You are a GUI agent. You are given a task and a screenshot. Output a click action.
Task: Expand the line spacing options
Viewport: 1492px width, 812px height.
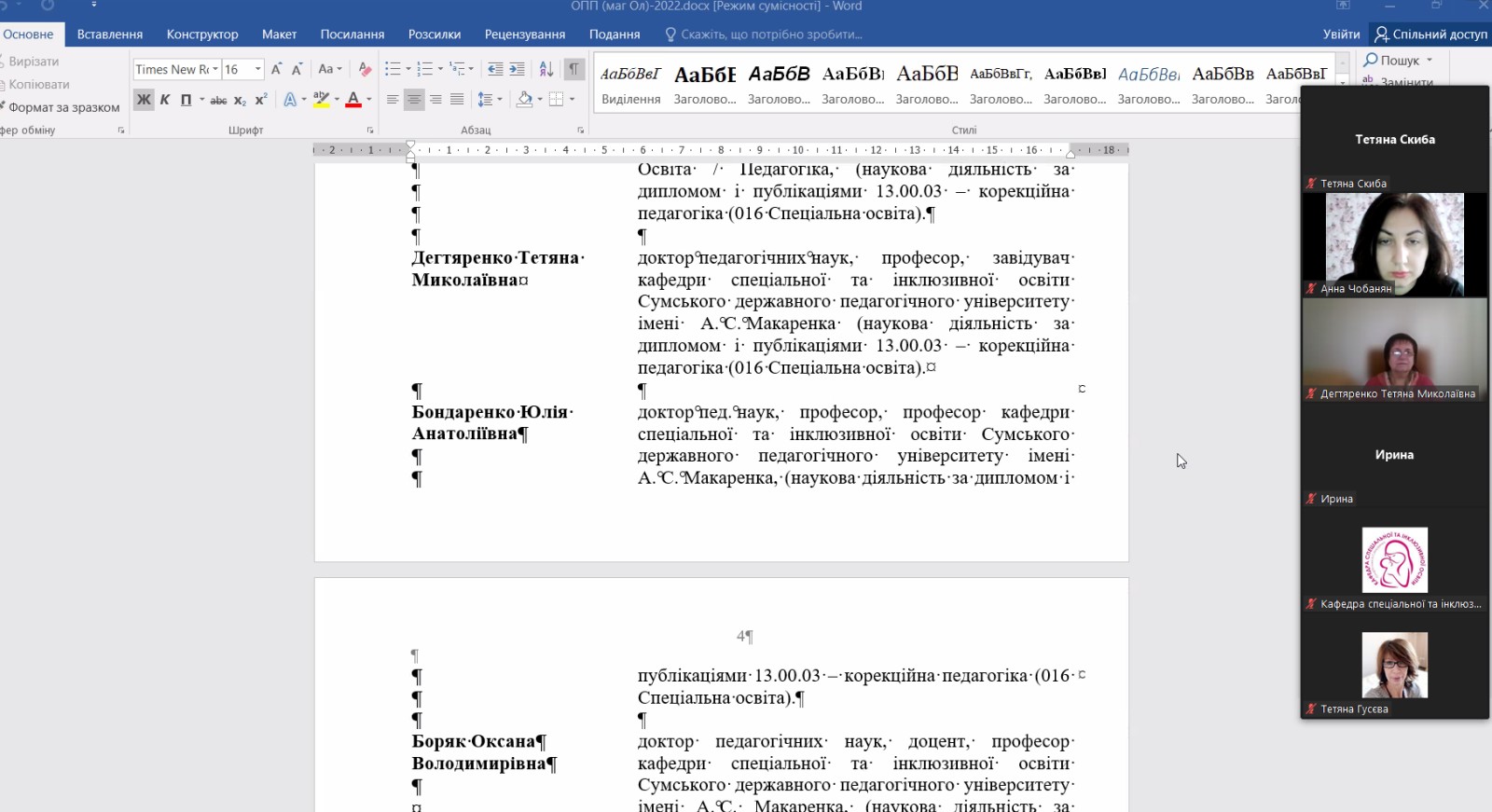[500, 100]
